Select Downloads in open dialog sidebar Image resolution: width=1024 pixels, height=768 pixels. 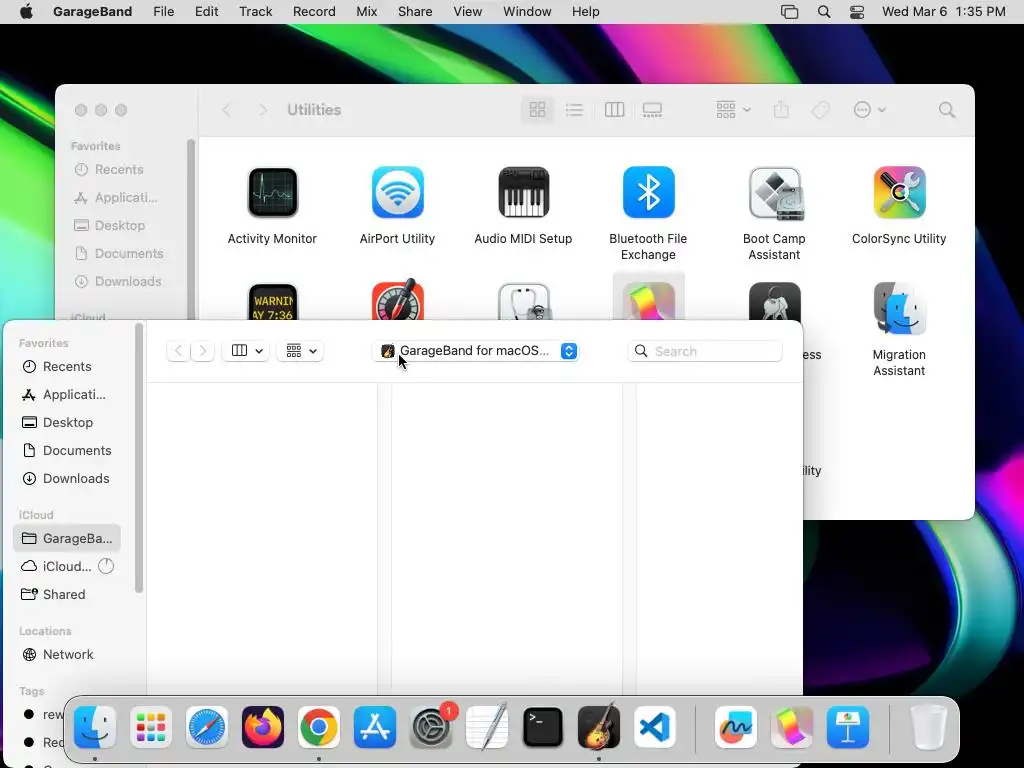point(65,479)
